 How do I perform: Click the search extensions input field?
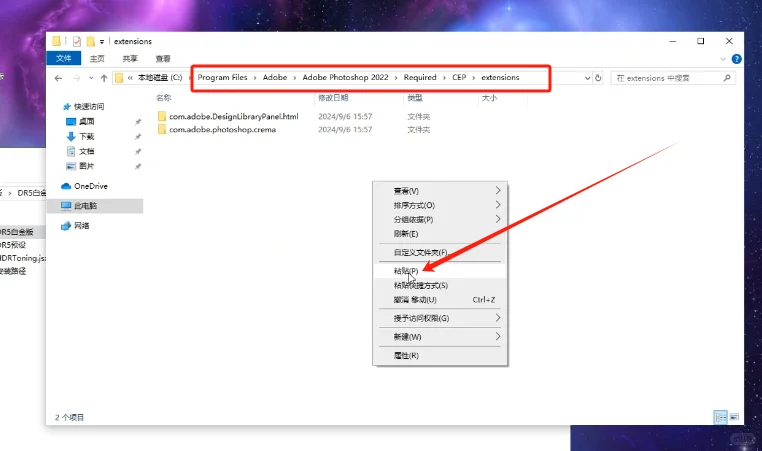click(x=673, y=78)
